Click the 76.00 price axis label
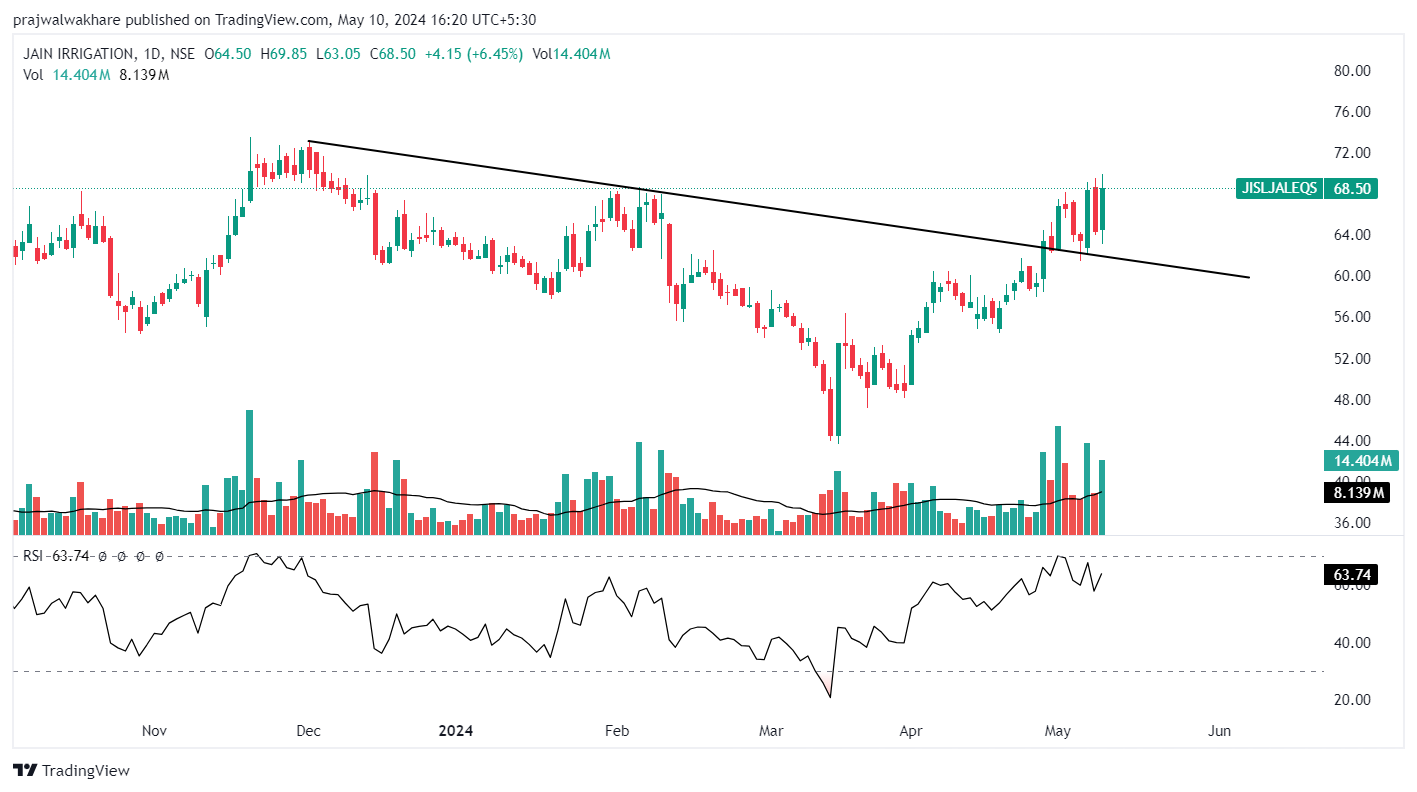This screenshot has height=792, width=1417. pyautogui.click(x=1352, y=112)
